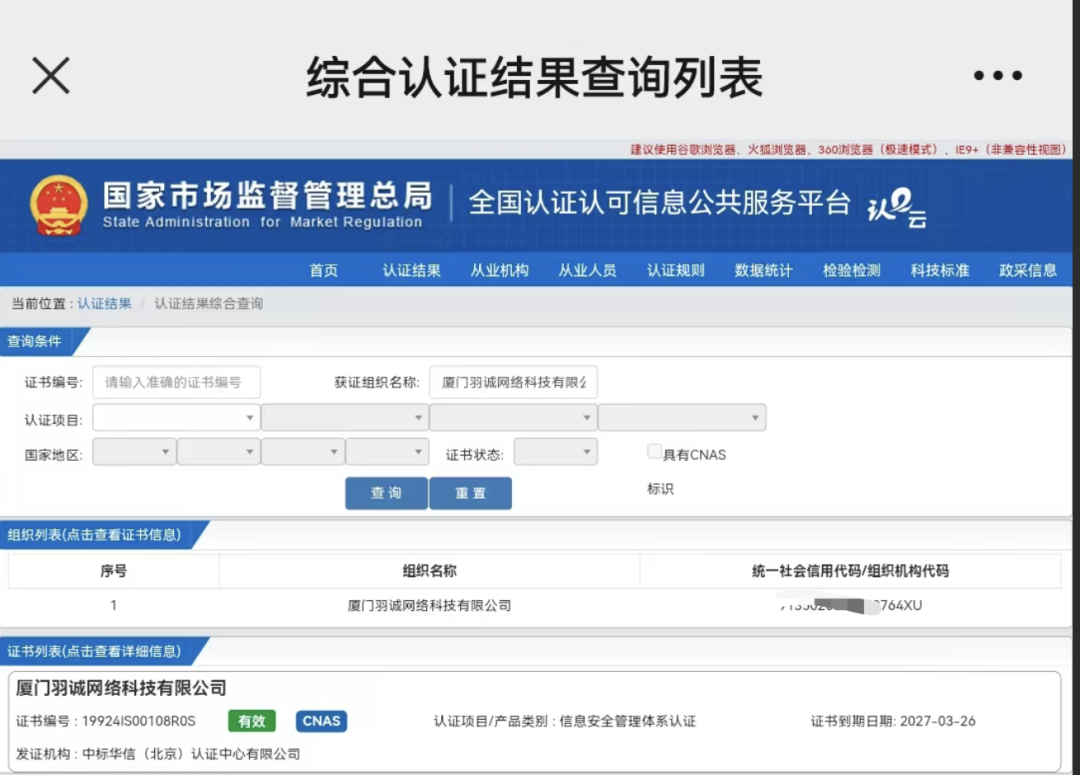
Task: Click the green 有效 status badge
Action: 251,720
